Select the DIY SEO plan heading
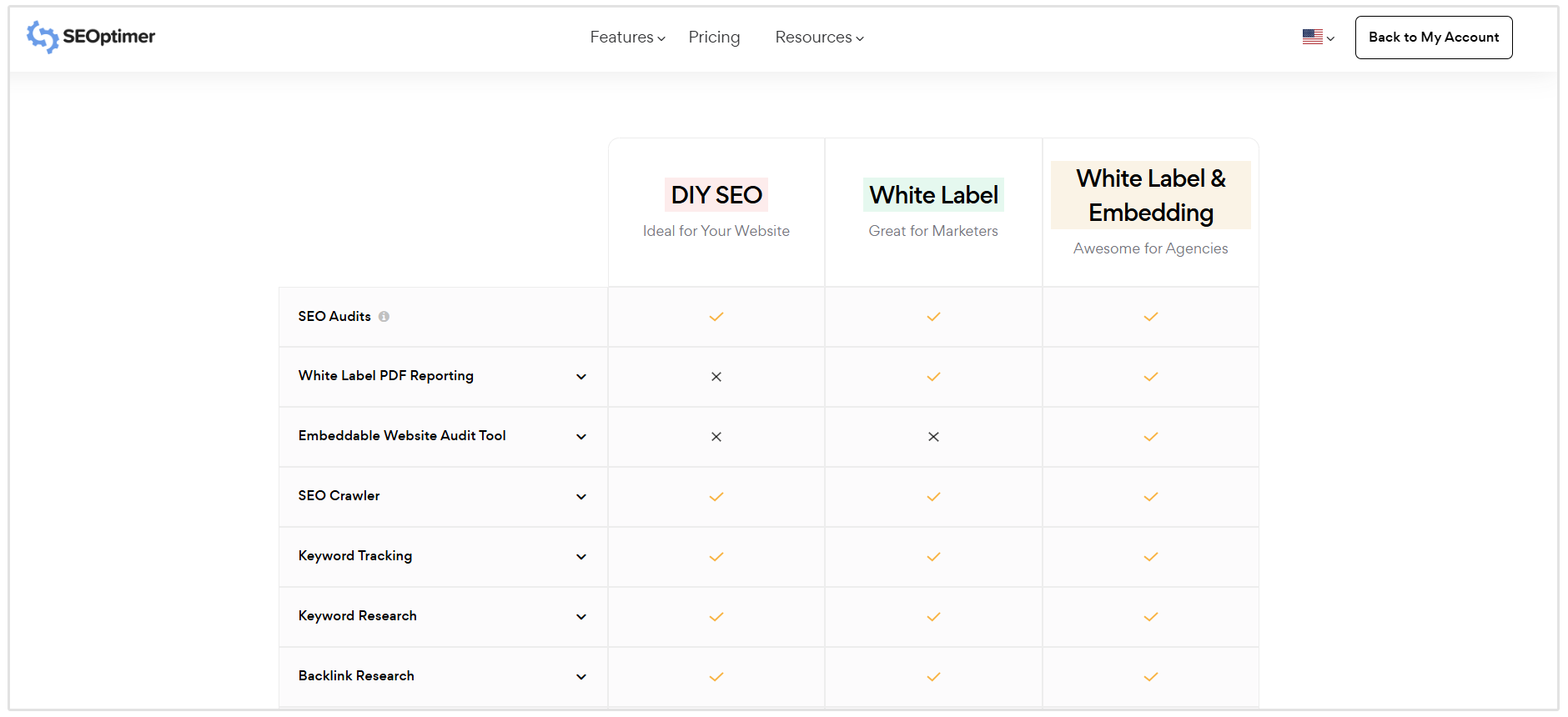 coord(716,195)
